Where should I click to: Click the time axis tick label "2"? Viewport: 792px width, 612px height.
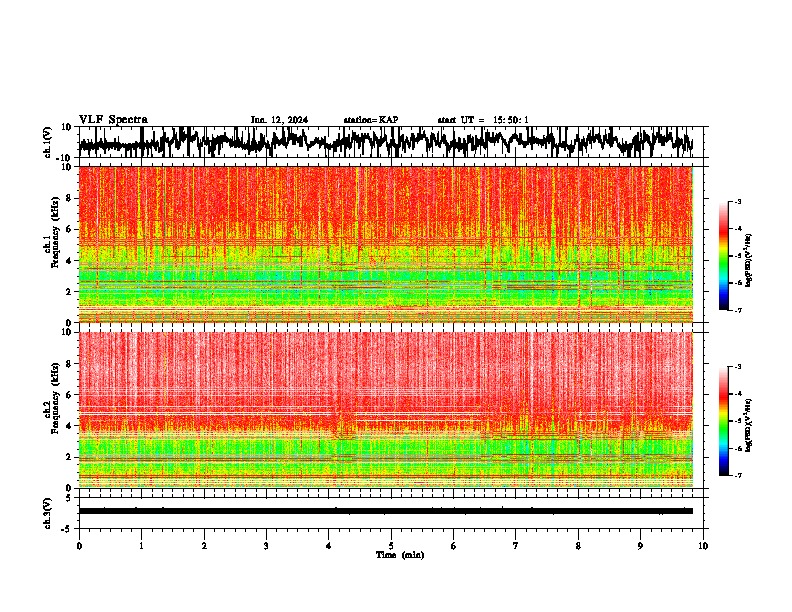point(204,546)
